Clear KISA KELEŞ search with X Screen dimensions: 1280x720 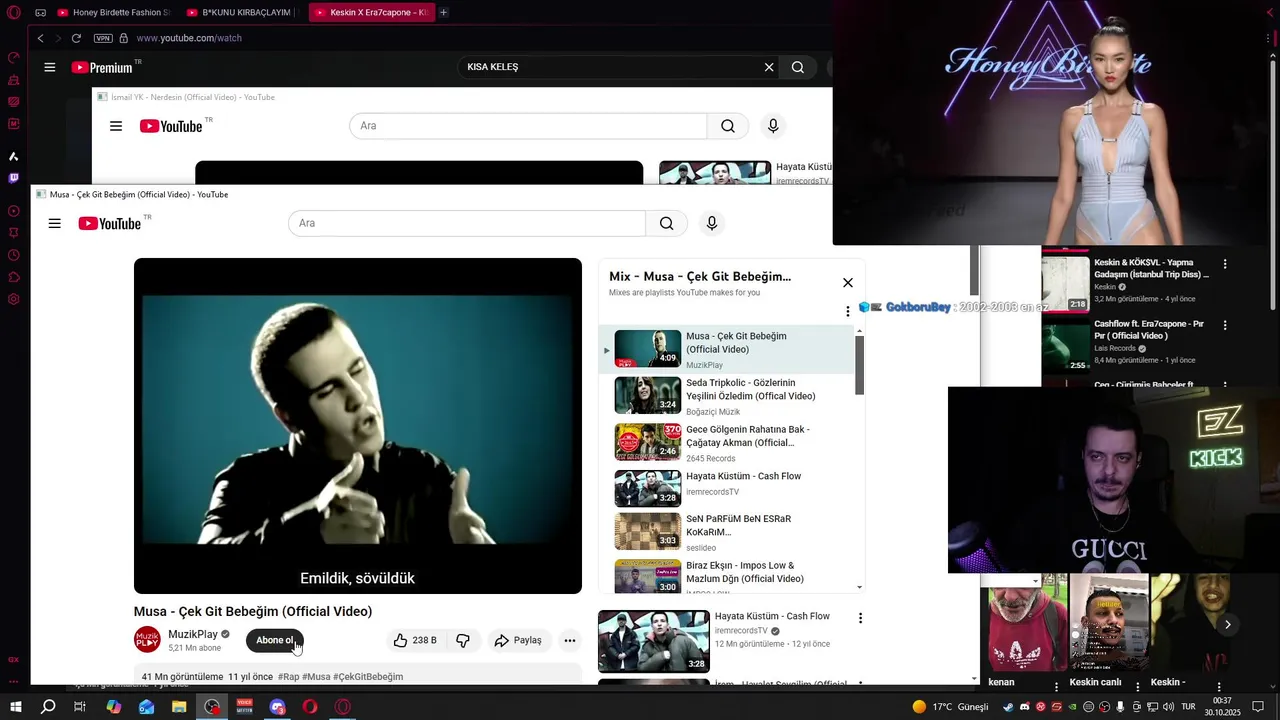click(769, 67)
